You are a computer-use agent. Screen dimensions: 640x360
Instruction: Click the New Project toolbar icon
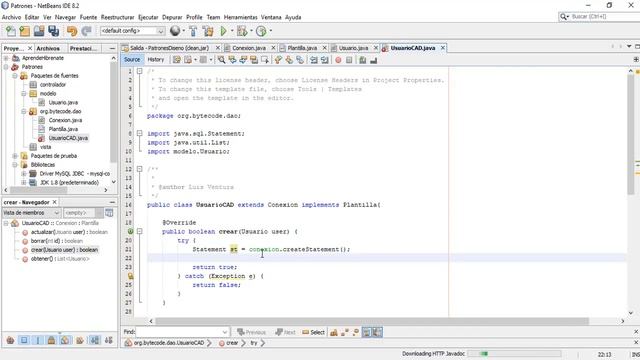[x=24, y=31]
